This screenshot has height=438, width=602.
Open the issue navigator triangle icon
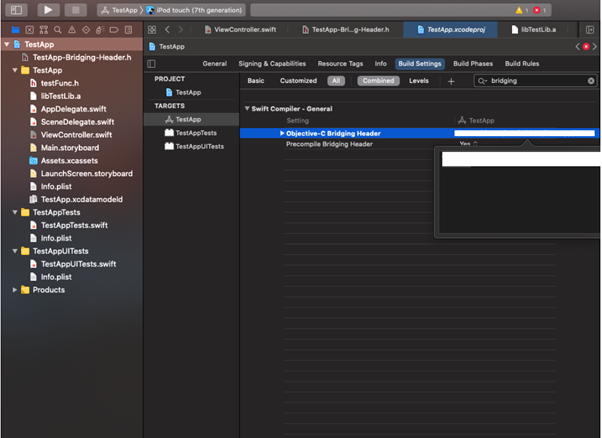[x=72, y=30]
